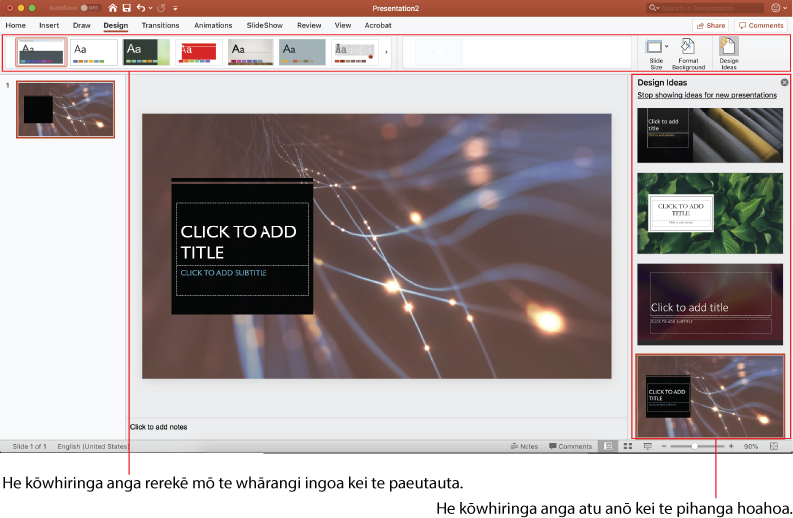The width and height of the screenshot is (793, 518).
Task: Toggle the Notes pane in status bar
Action: tap(524, 446)
